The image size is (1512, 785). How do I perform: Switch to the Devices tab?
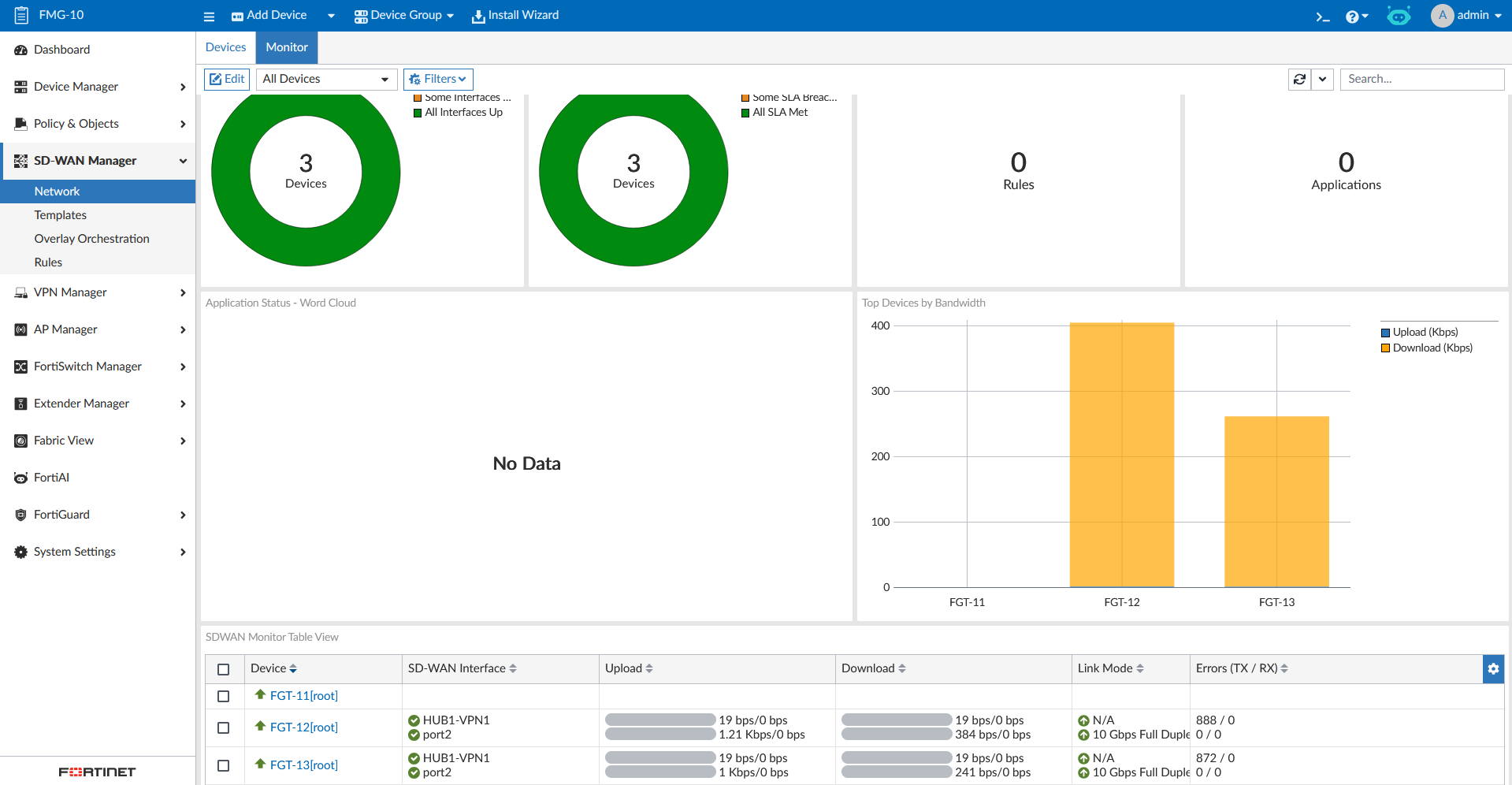click(225, 47)
